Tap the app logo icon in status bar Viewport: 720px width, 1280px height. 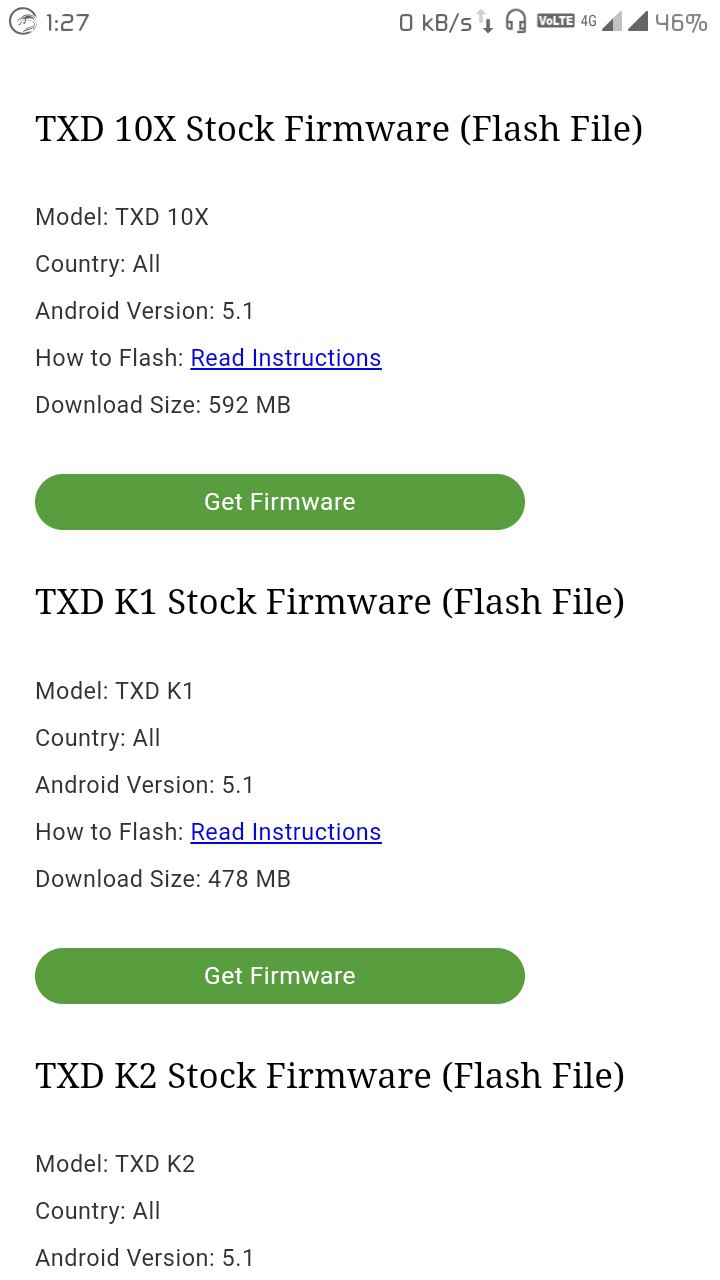[22, 22]
